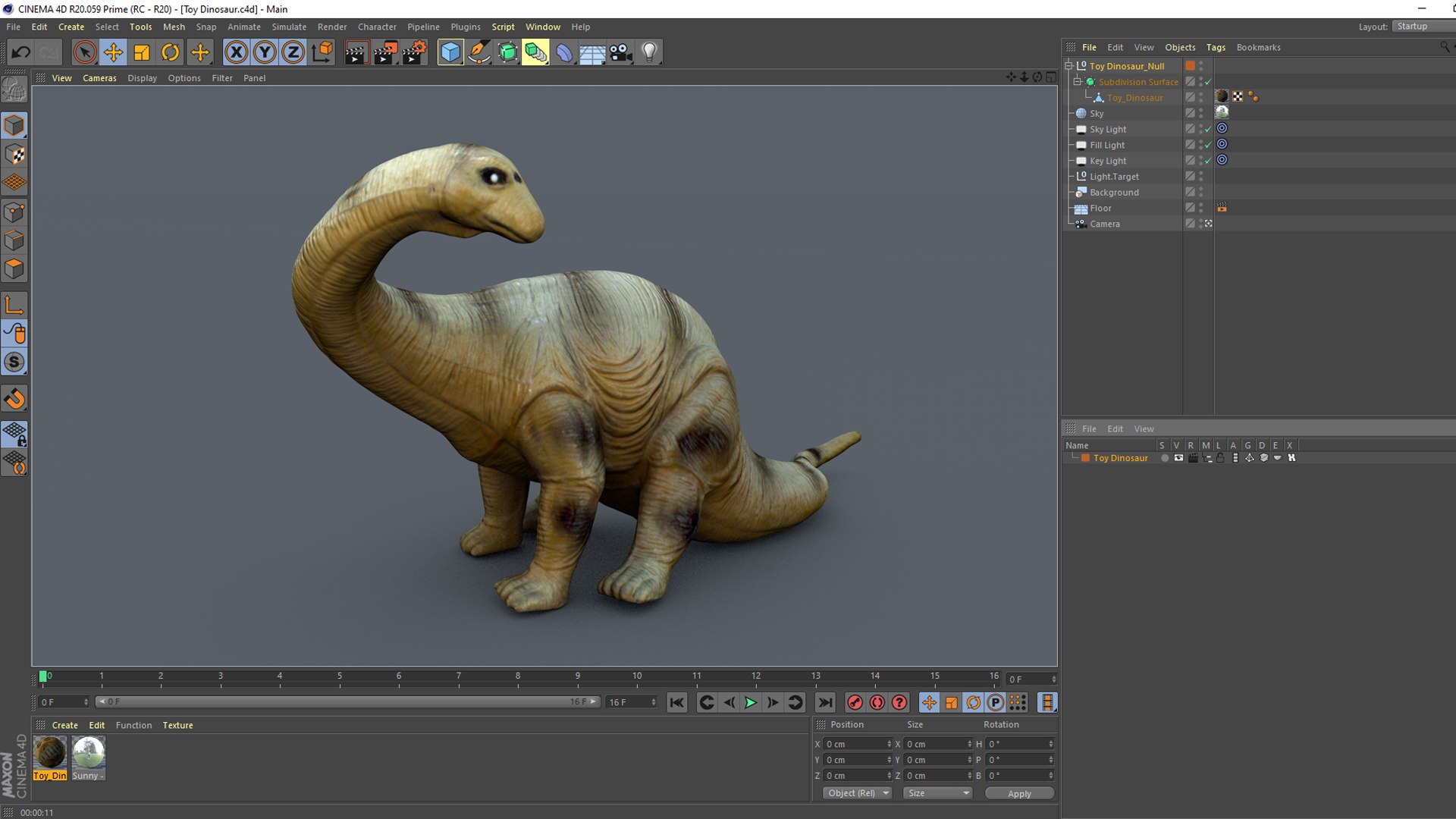Switch to Polygons mode
This screenshot has width=1456, height=819.
tap(14, 269)
